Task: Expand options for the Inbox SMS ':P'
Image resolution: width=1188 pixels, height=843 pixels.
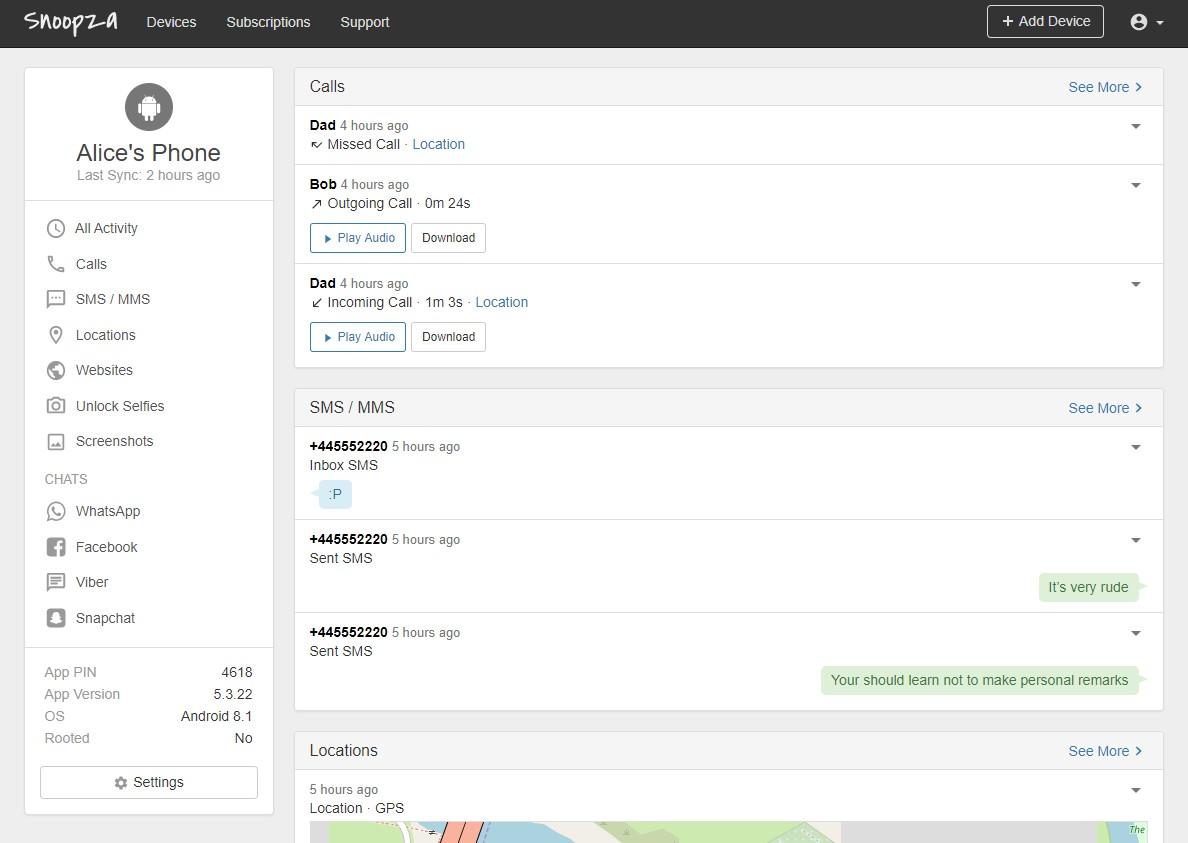Action: [x=1136, y=448]
